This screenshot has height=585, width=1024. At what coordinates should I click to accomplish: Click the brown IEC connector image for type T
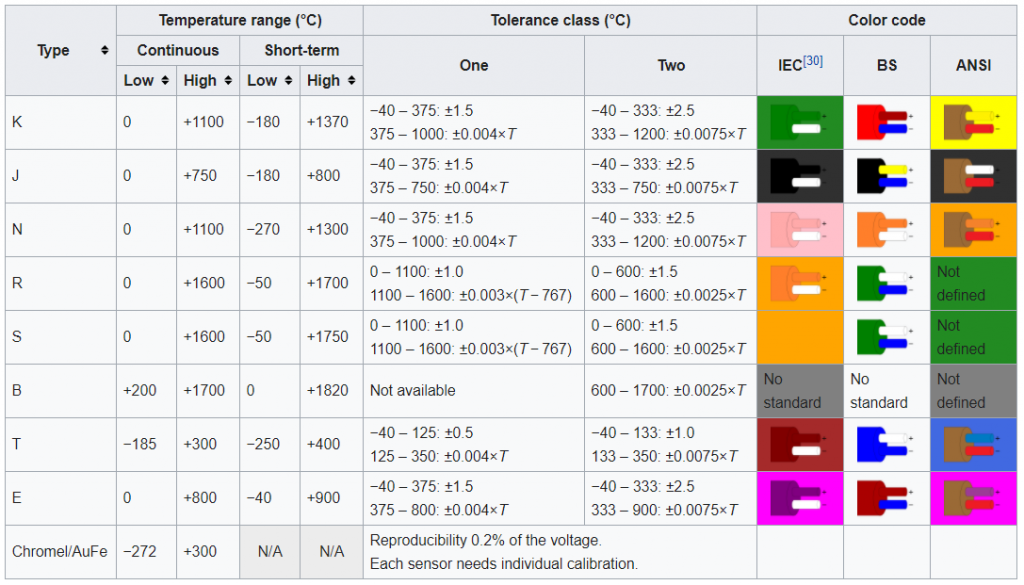pyautogui.click(x=800, y=445)
